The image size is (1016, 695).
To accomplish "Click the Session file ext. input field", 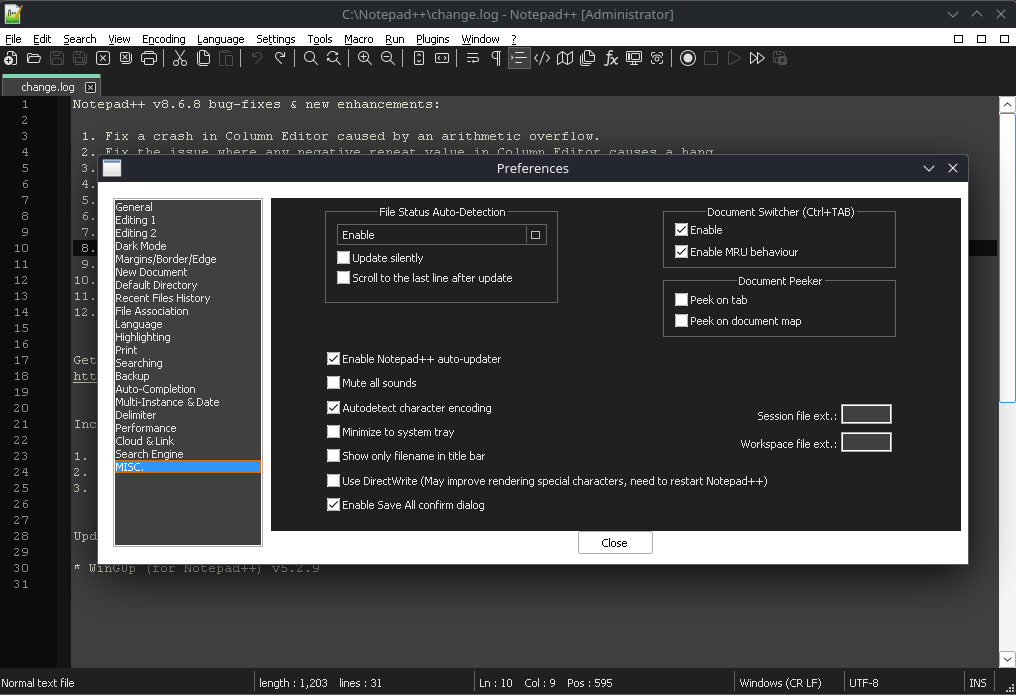I will (866, 415).
